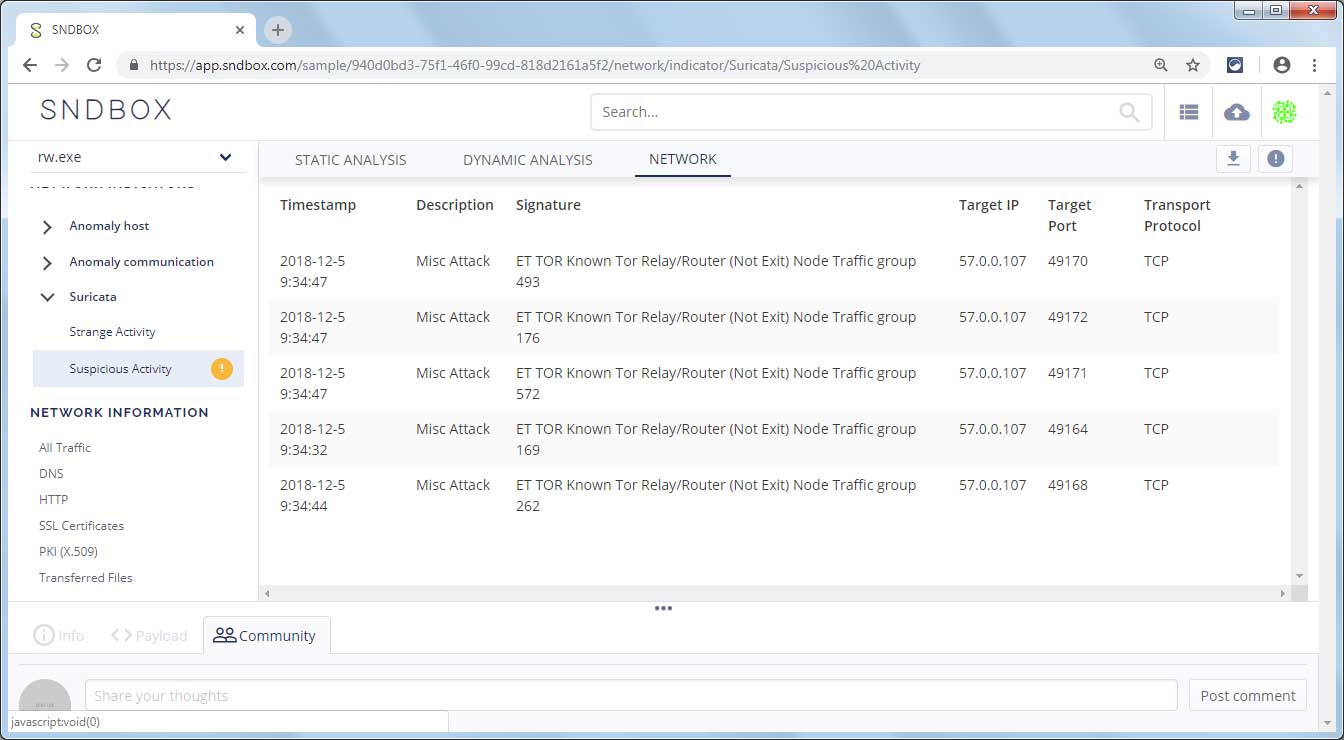Open PKI (X.509) link

(68, 552)
